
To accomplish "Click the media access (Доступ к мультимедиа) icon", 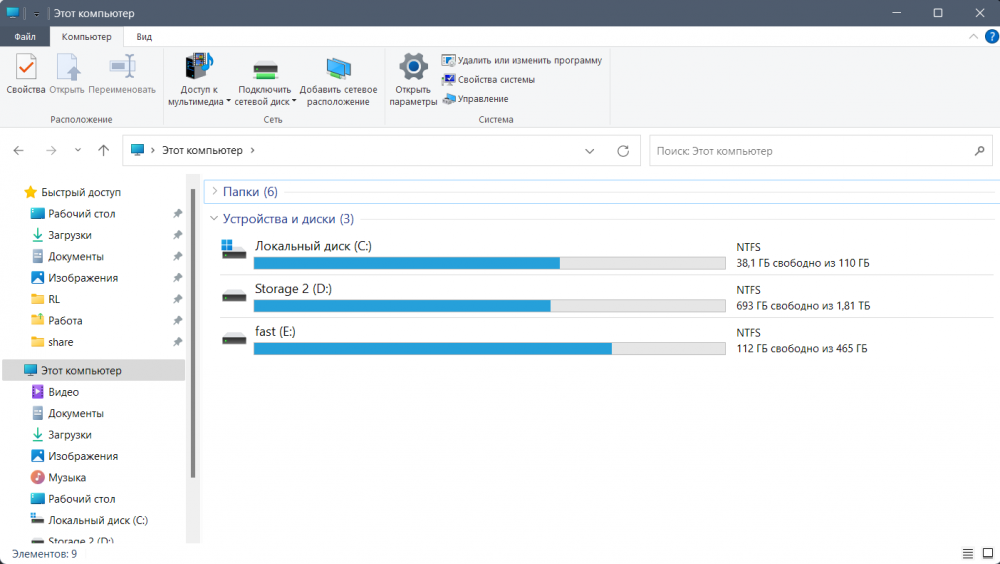I will click(x=199, y=80).
